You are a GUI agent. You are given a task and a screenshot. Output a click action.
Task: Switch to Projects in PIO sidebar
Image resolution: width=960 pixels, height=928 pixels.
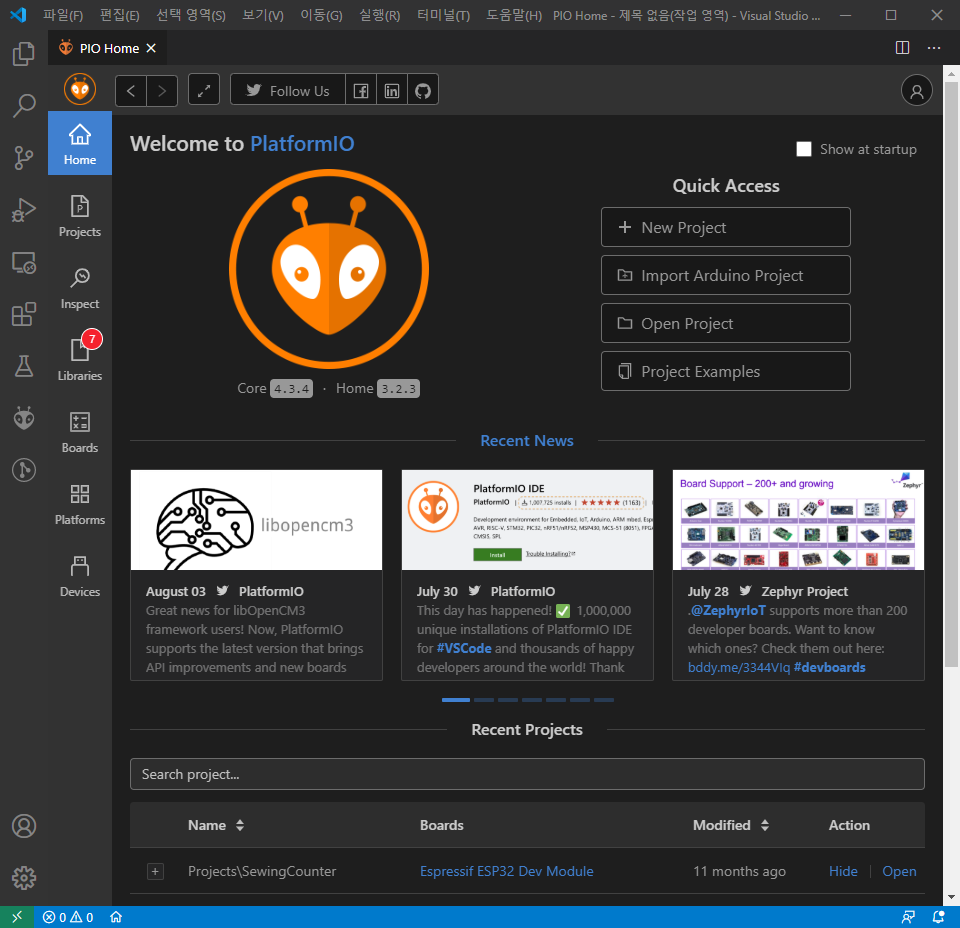pyautogui.click(x=80, y=215)
